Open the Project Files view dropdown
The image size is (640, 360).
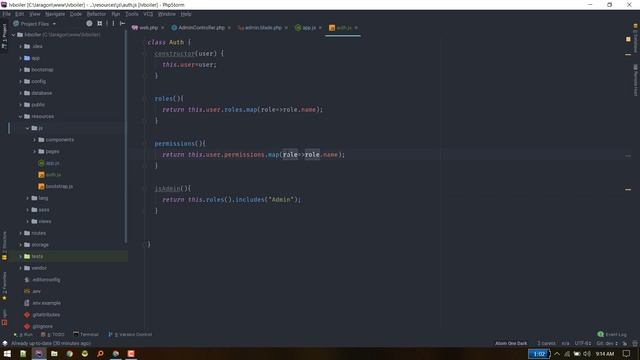(x=34, y=24)
